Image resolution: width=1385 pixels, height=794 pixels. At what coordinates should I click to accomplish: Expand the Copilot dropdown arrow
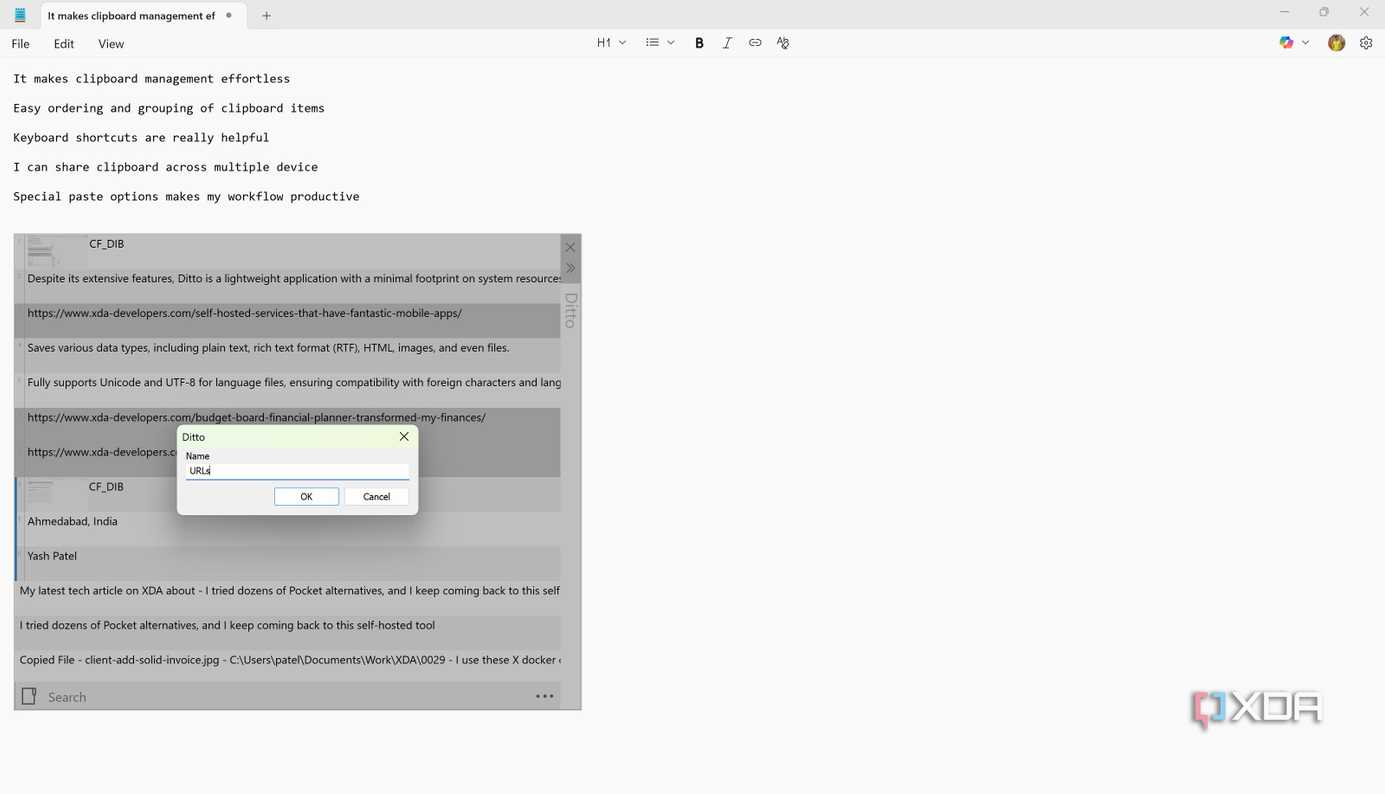pyautogui.click(x=1305, y=43)
